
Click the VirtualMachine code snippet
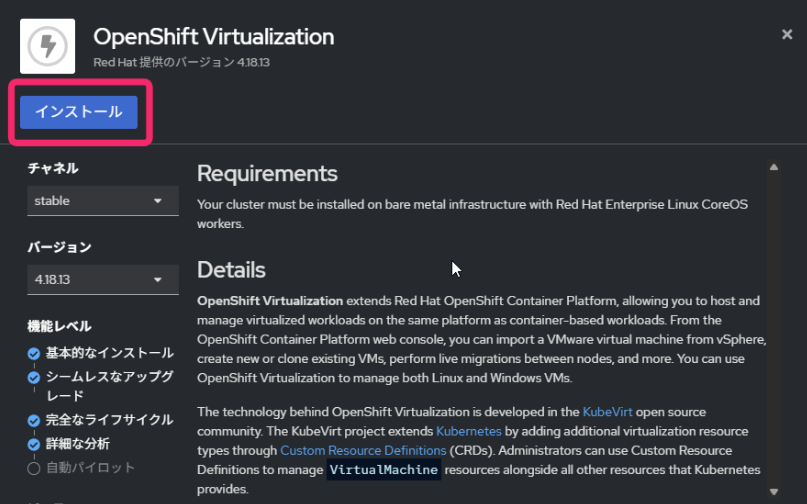[x=383, y=470]
